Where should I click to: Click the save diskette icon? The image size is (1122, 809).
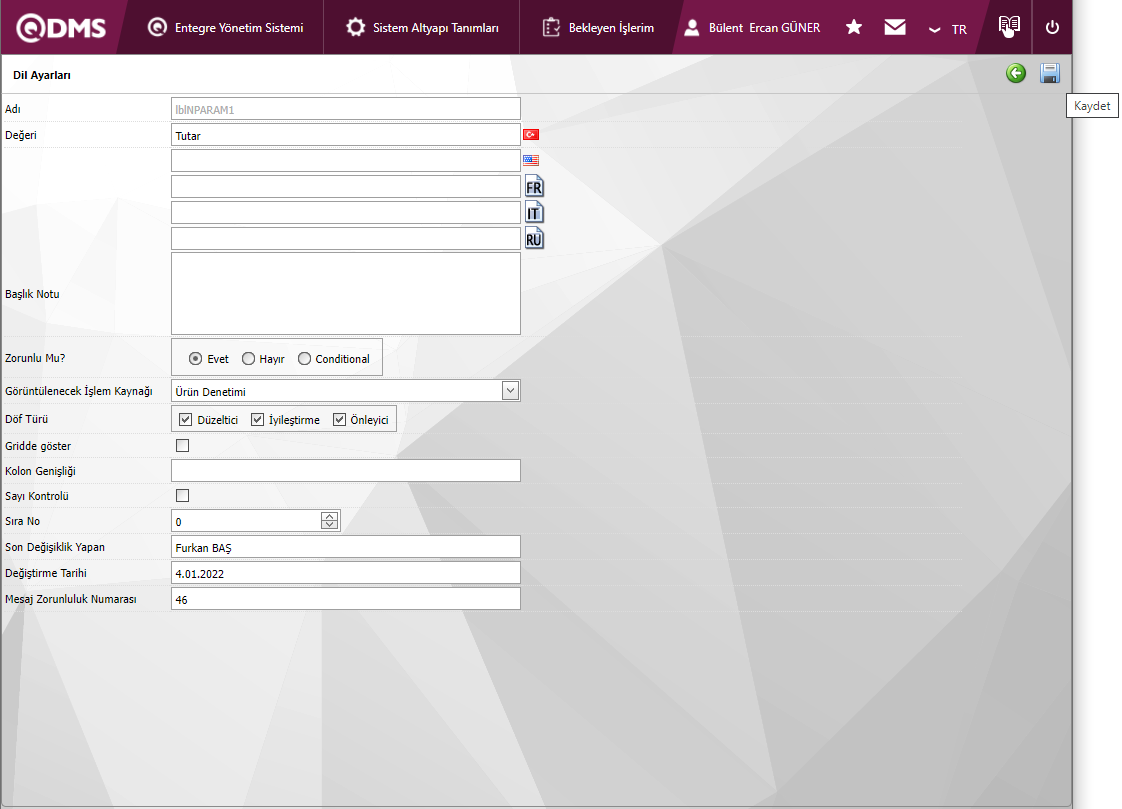1050,73
